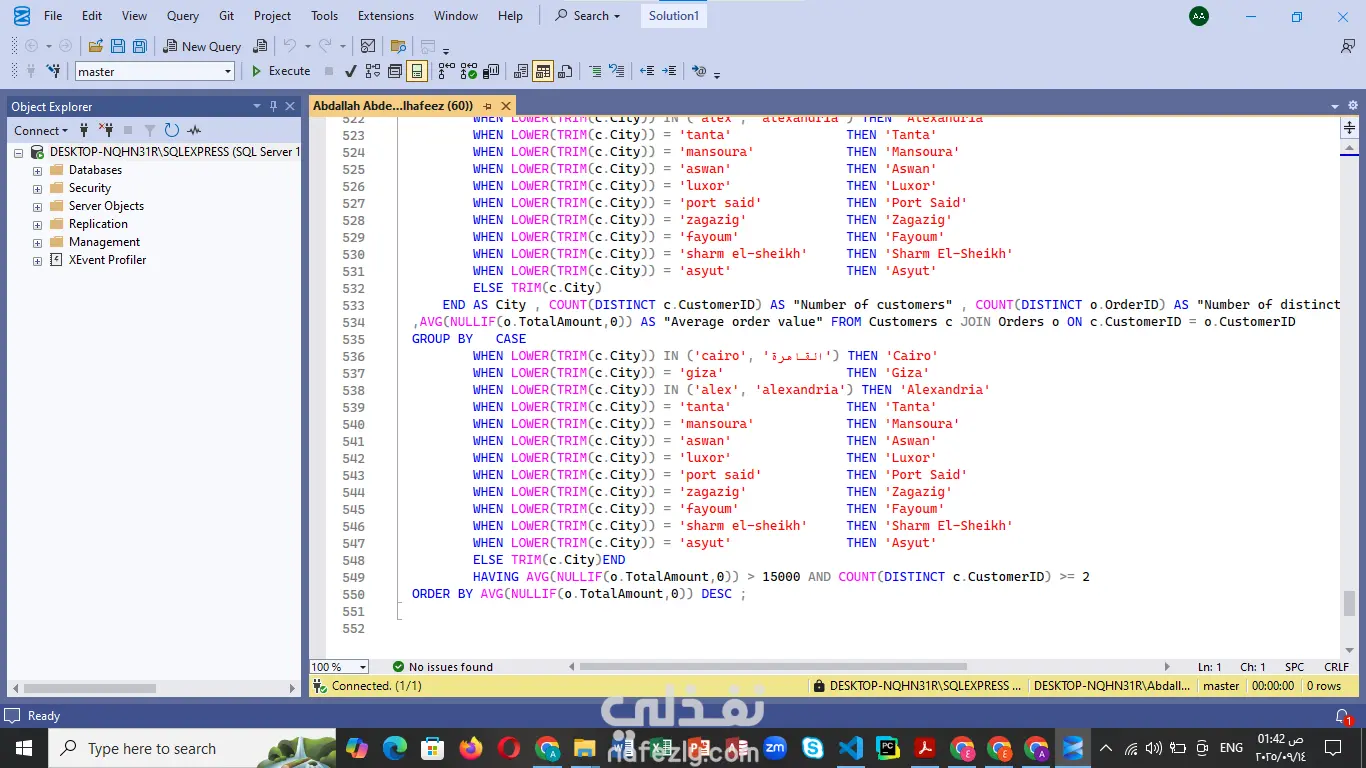Image resolution: width=1366 pixels, height=768 pixels.
Task: Open the Tools menu
Action: (x=324, y=16)
